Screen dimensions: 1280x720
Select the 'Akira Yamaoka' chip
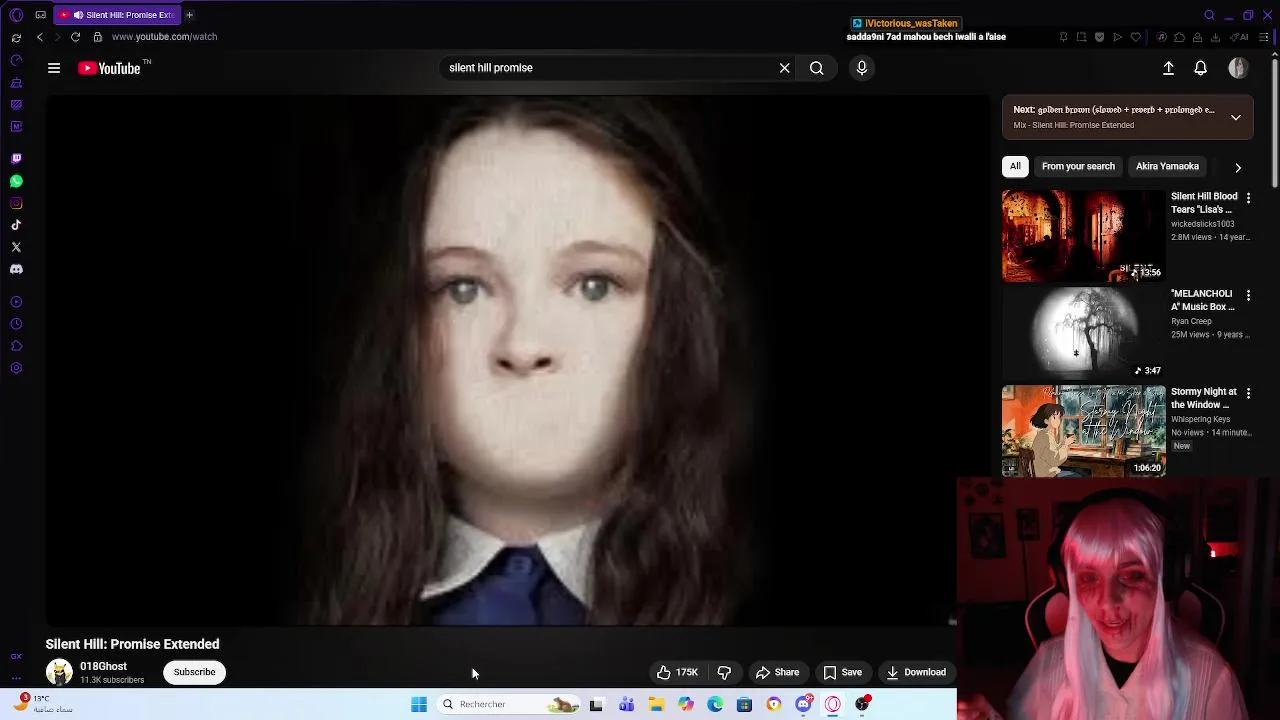(1167, 166)
